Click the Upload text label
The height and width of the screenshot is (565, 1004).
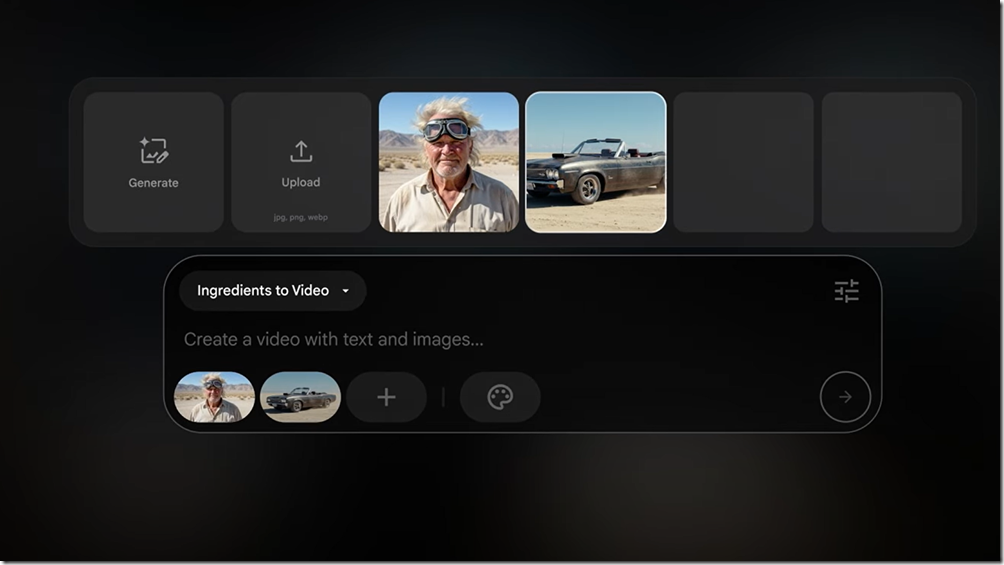[301, 183]
